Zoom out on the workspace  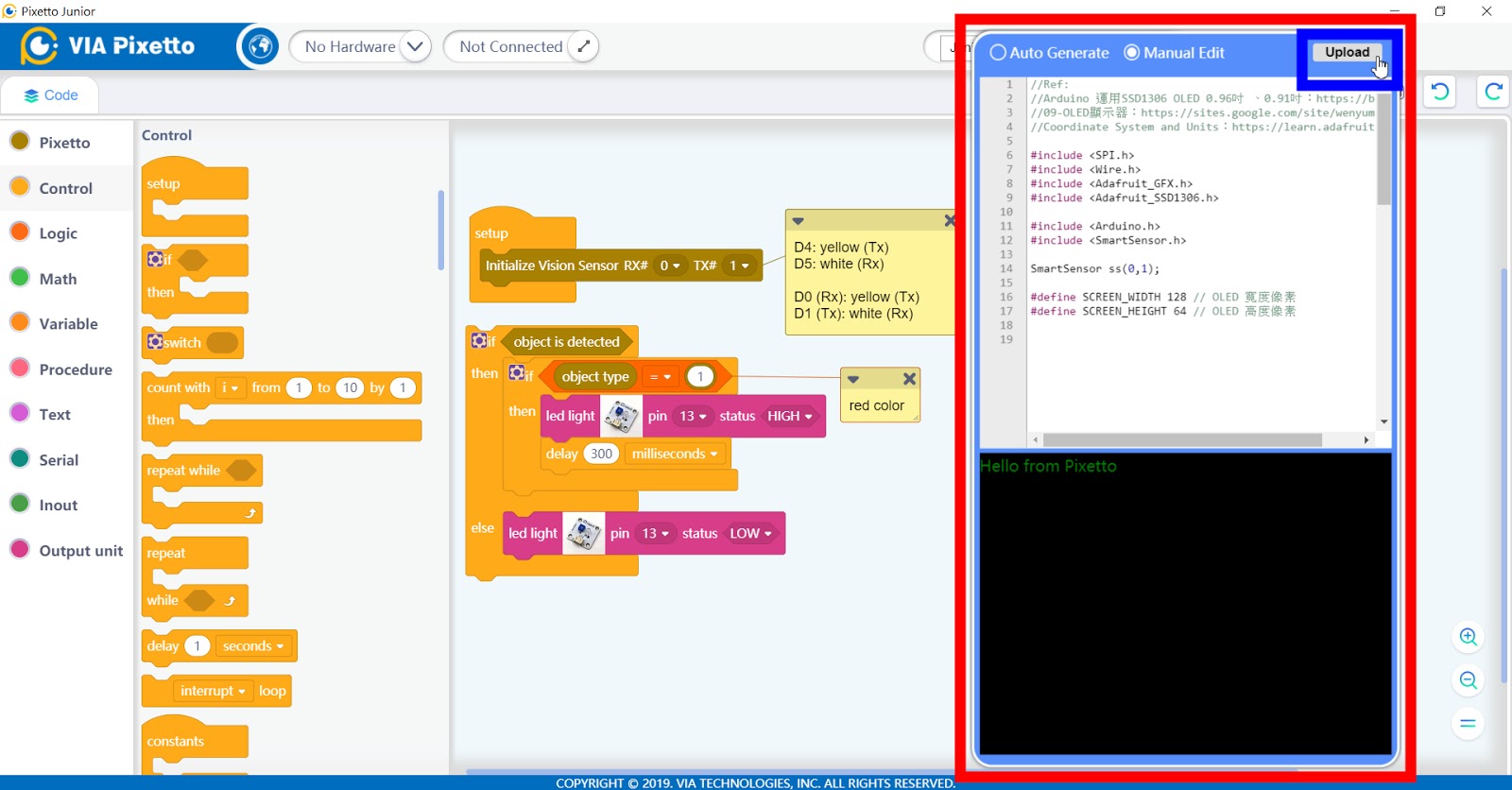[x=1468, y=680]
